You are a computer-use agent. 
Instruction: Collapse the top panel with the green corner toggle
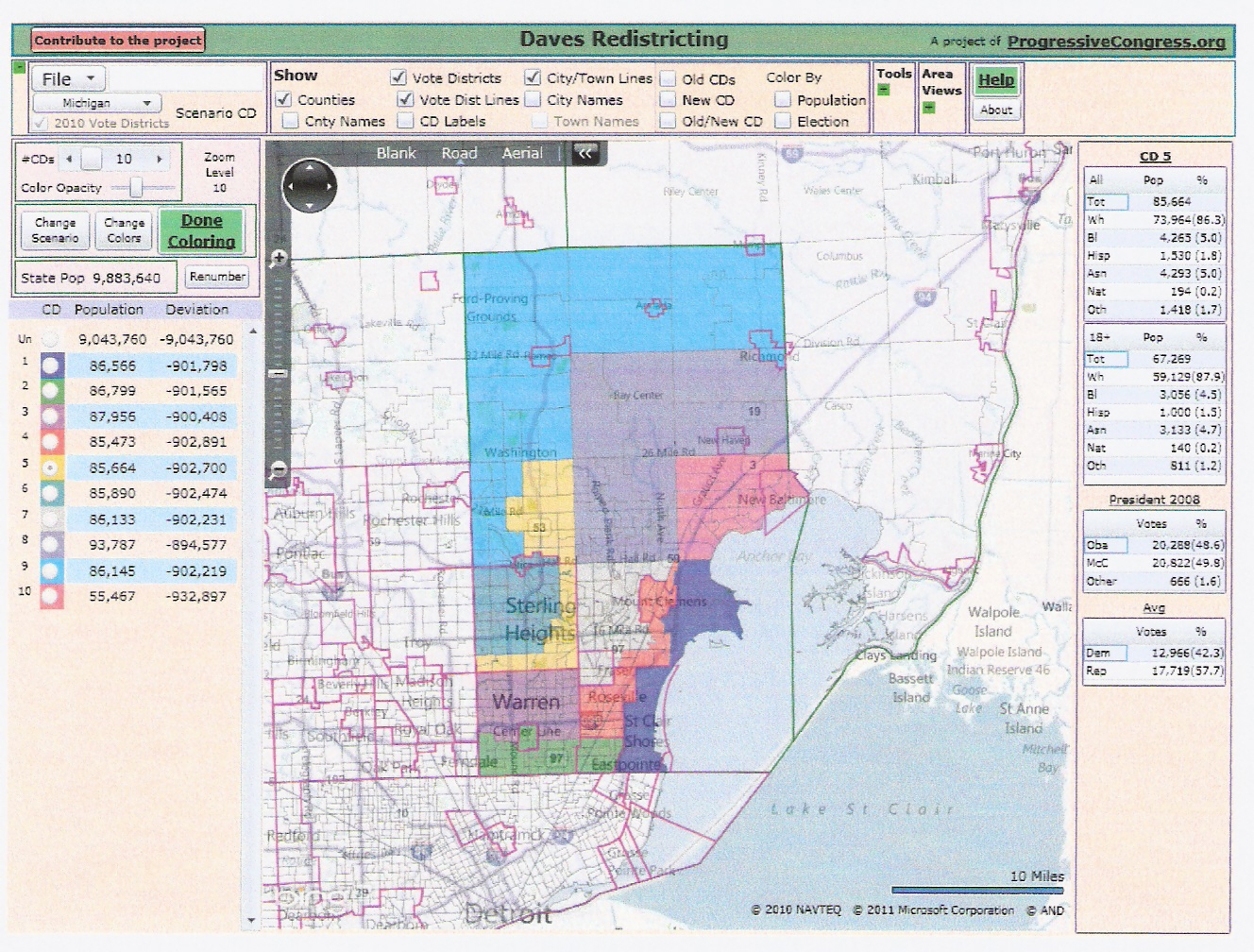coord(19,67)
